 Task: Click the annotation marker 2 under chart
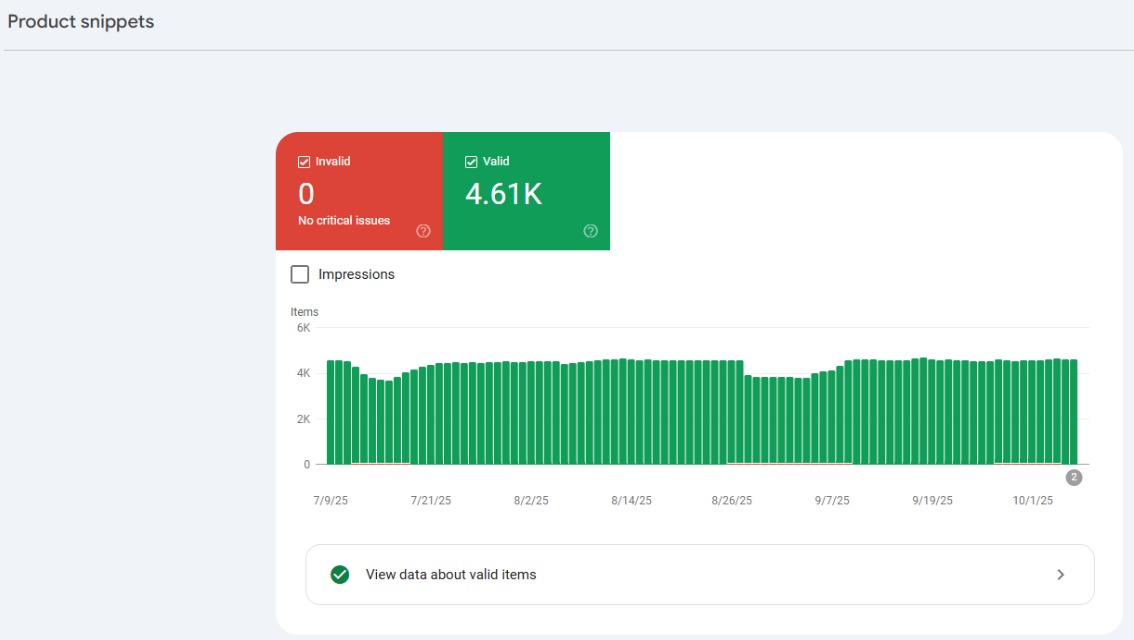tap(1074, 477)
